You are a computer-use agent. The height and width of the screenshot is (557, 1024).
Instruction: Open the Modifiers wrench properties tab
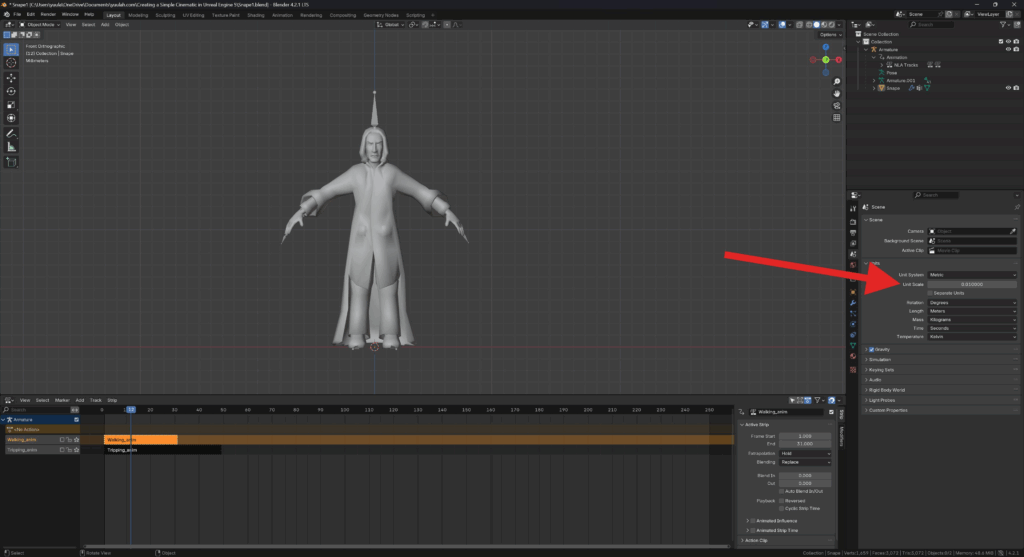coord(852,302)
